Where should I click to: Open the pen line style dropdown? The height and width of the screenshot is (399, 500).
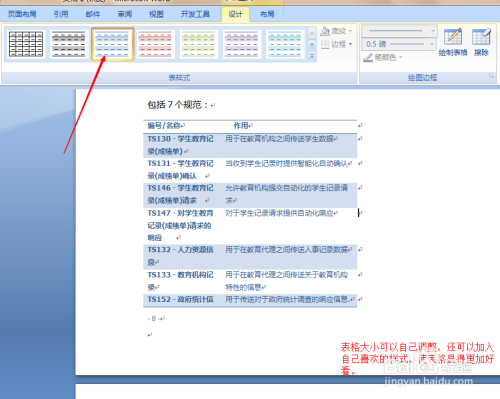399,31
